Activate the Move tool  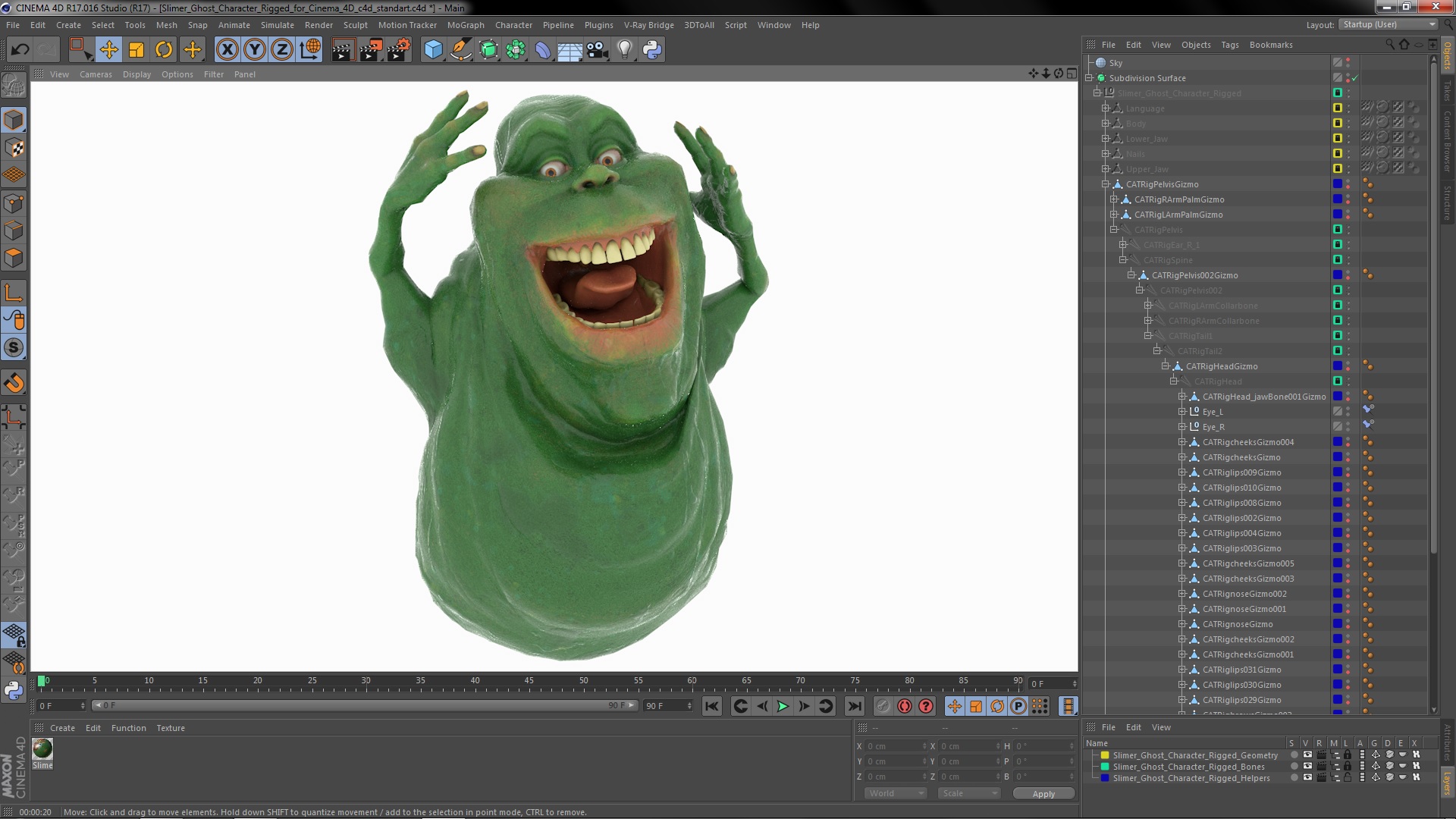point(108,50)
